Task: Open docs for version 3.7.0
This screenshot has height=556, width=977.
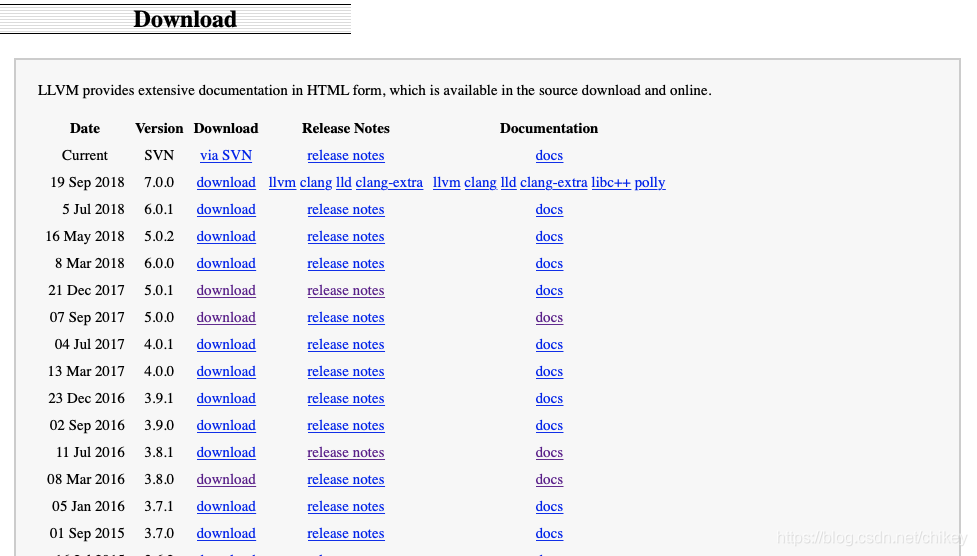Action: (549, 534)
